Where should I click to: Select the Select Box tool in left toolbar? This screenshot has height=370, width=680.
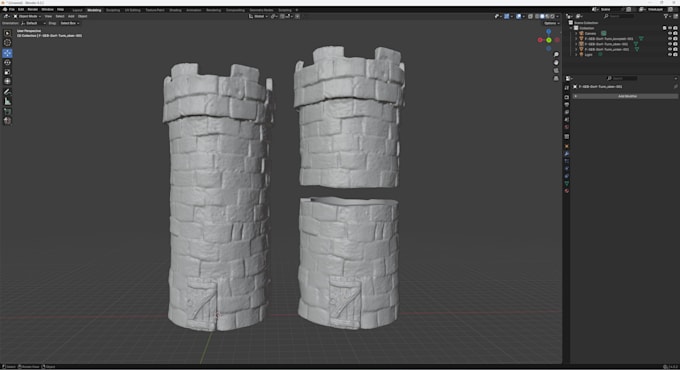7,33
